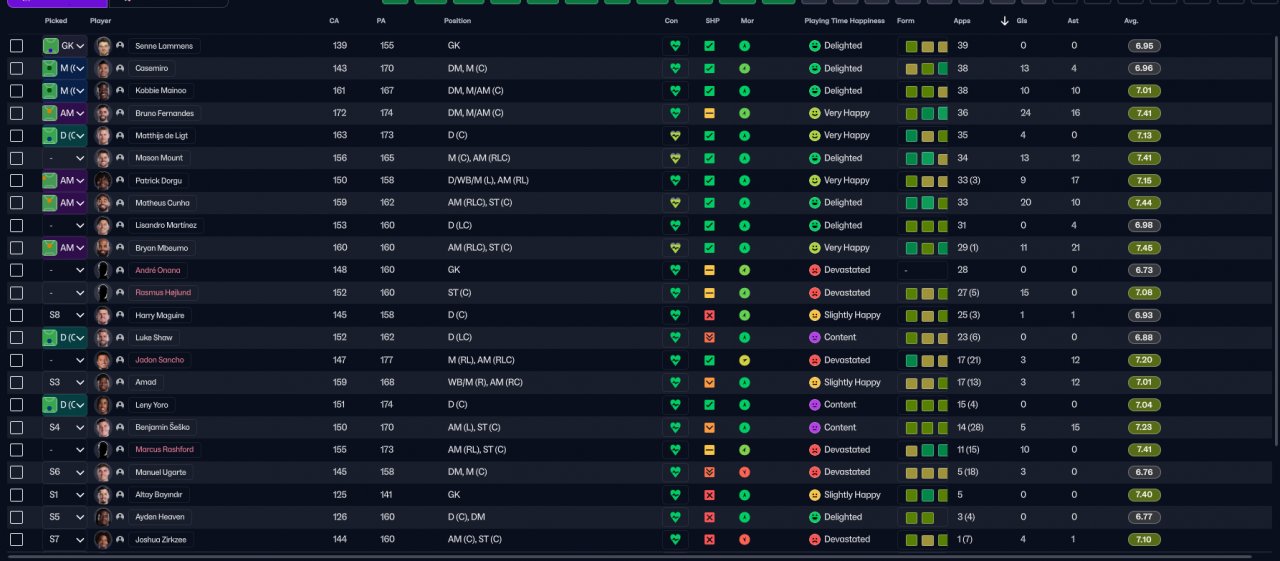
Task: Click the sort arrow beside Apps header
Action: coord(1004,21)
